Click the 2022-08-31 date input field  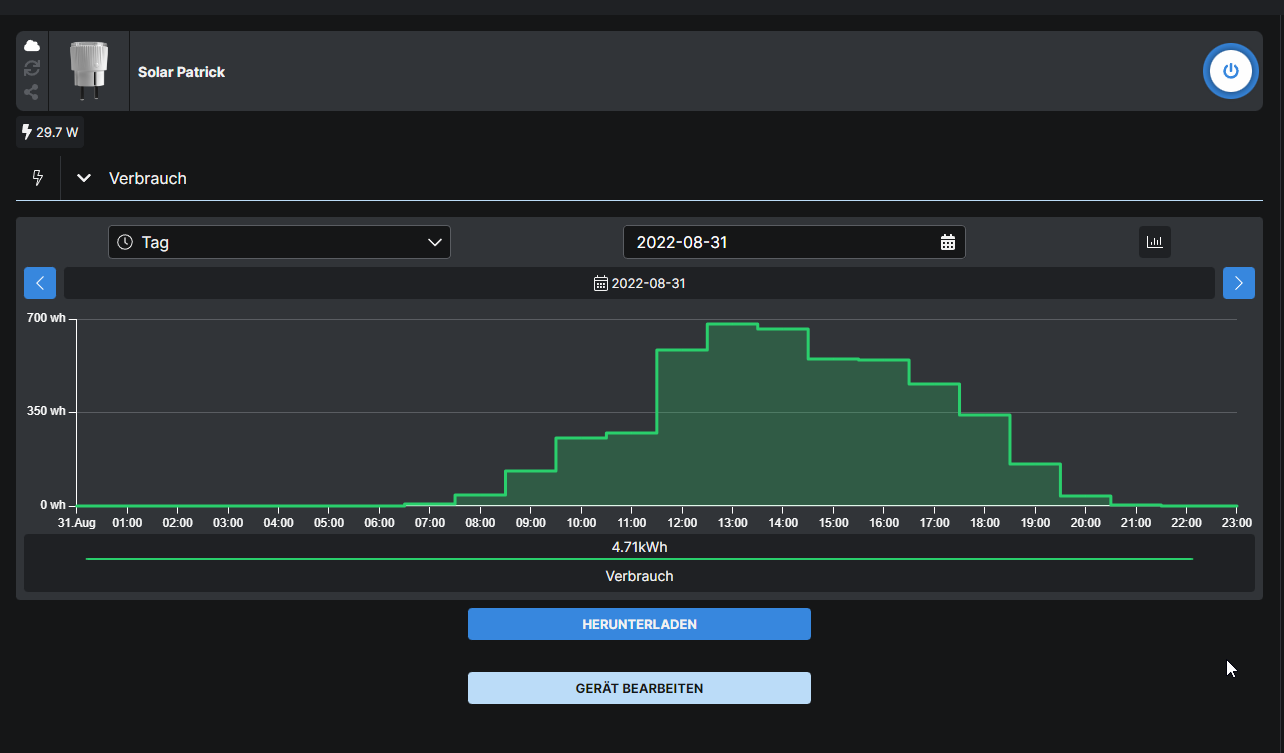794,242
